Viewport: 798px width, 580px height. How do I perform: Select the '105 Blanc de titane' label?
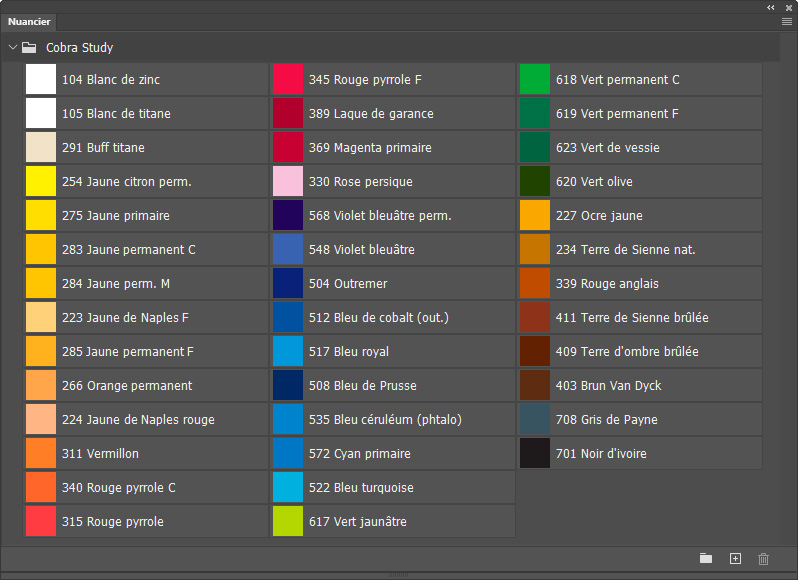tap(116, 113)
